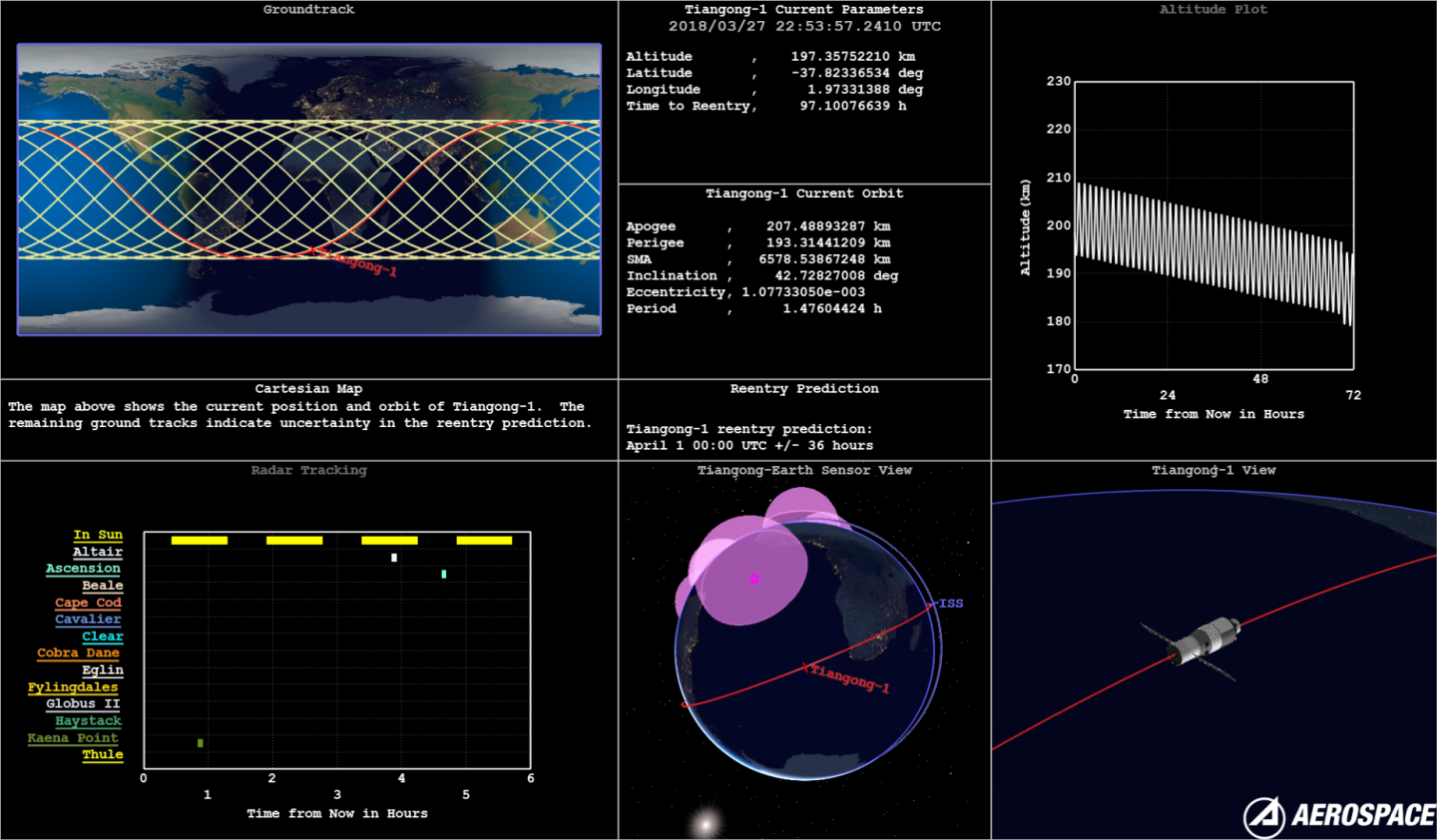Click the first yellow In Sun bar
Image resolution: width=1437 pixels, height=840 pixels.
click(x=200, y=541)
